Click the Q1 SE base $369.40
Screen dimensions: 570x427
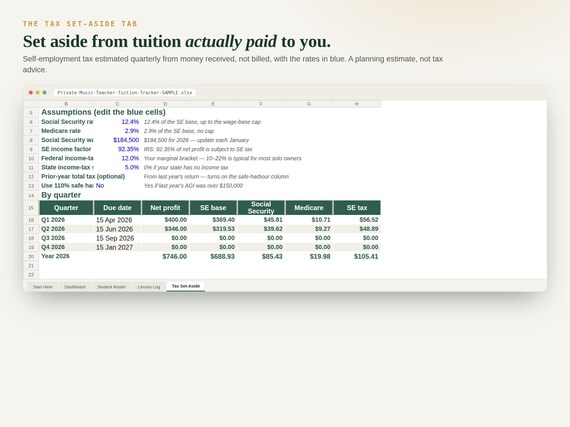(213, 220)
